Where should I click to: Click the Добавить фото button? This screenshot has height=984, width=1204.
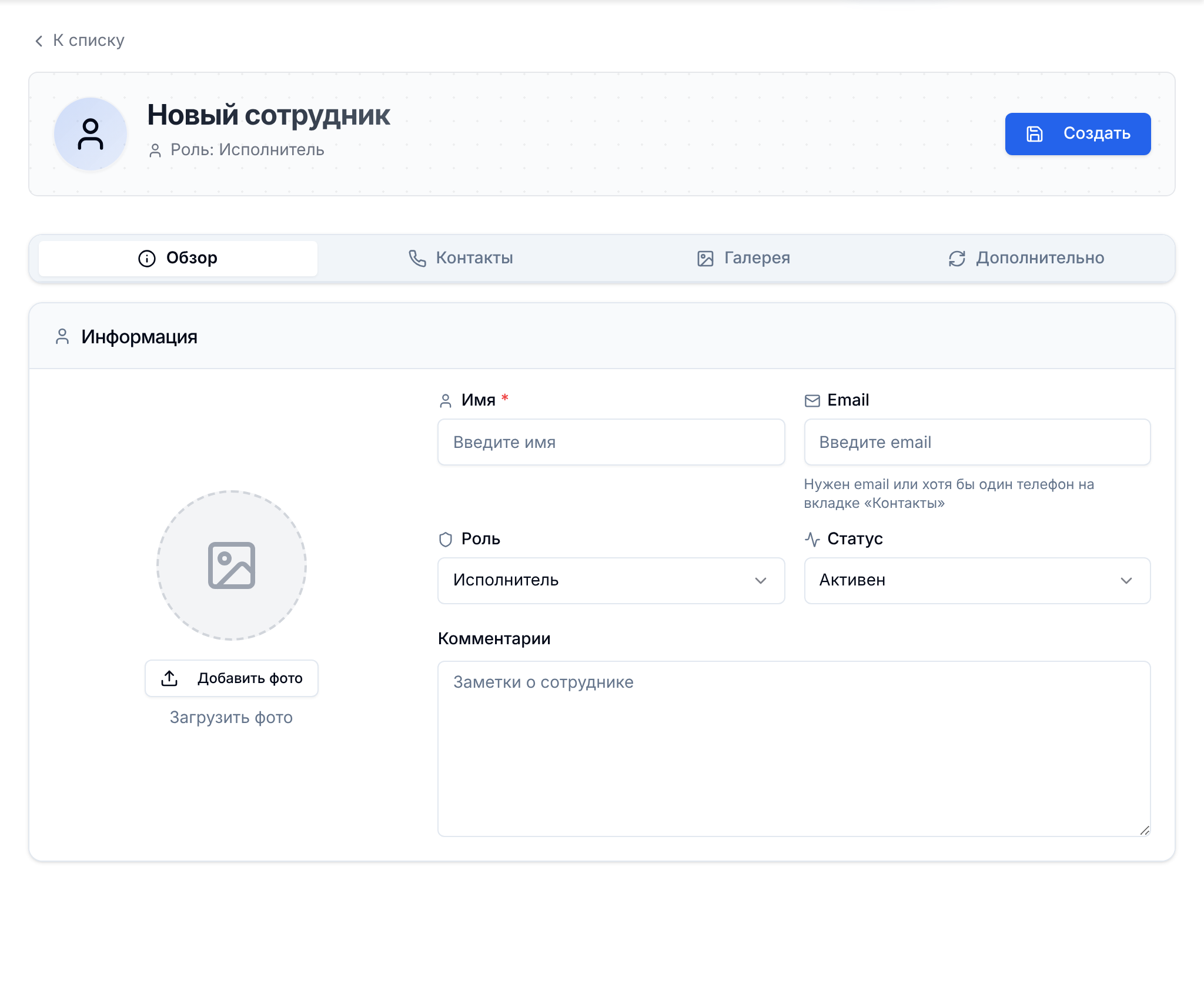coord(232,678)
